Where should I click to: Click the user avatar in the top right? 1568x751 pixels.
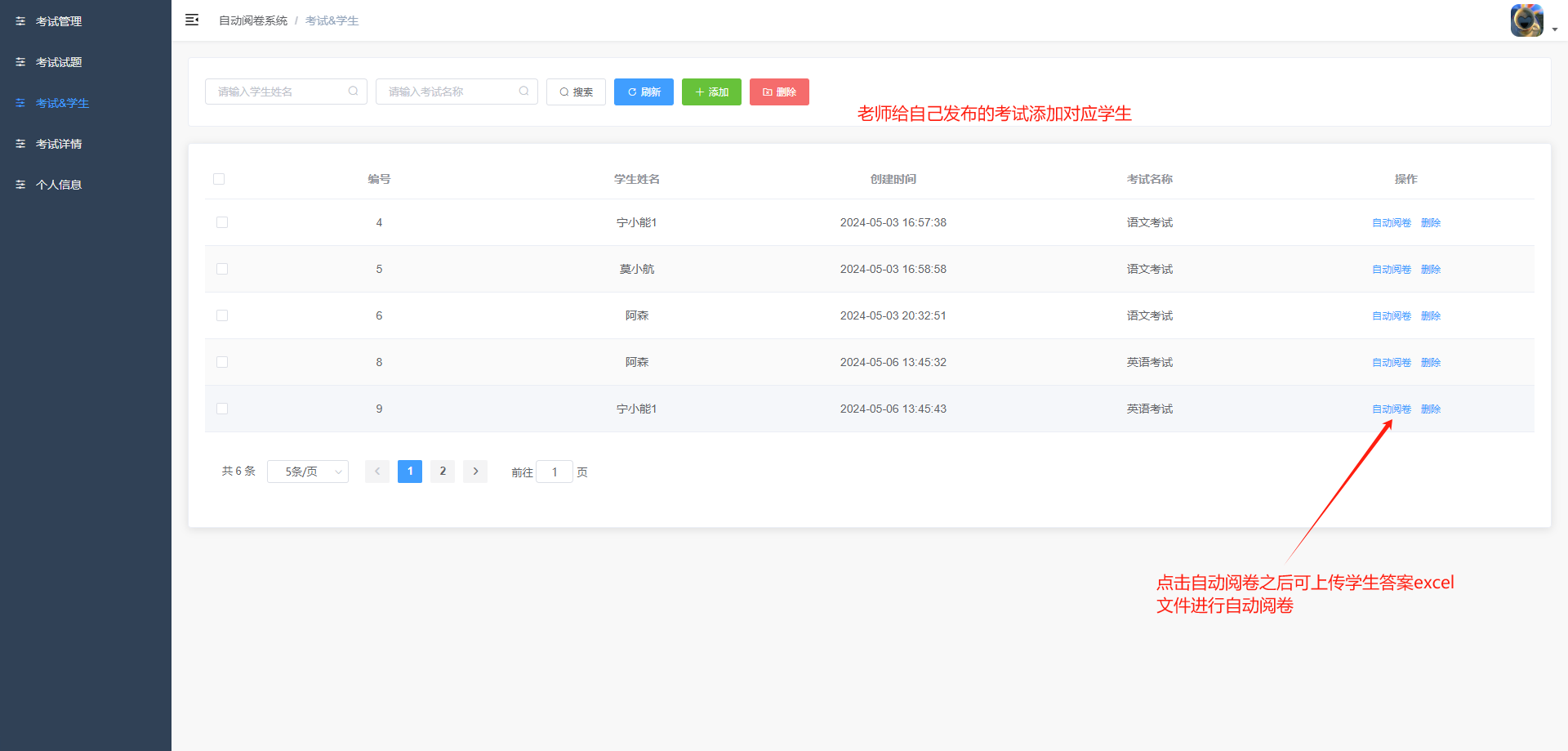[1526, 20]
